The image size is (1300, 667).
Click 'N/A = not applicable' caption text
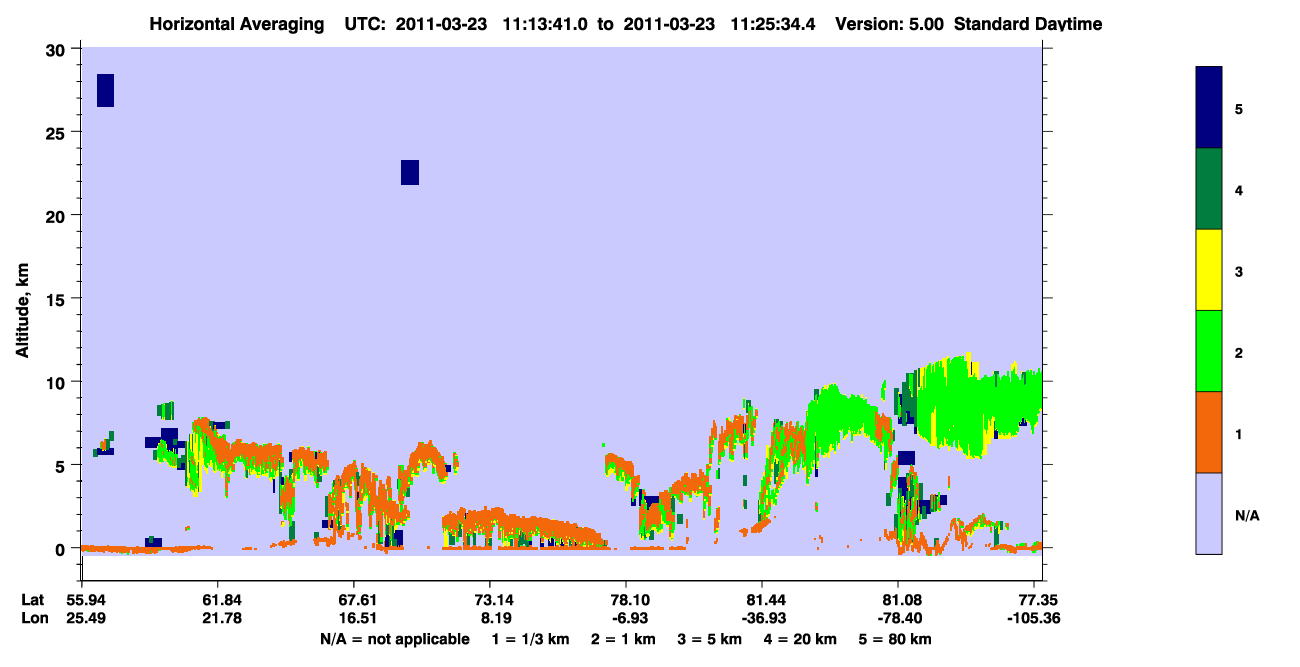[395, 639]
